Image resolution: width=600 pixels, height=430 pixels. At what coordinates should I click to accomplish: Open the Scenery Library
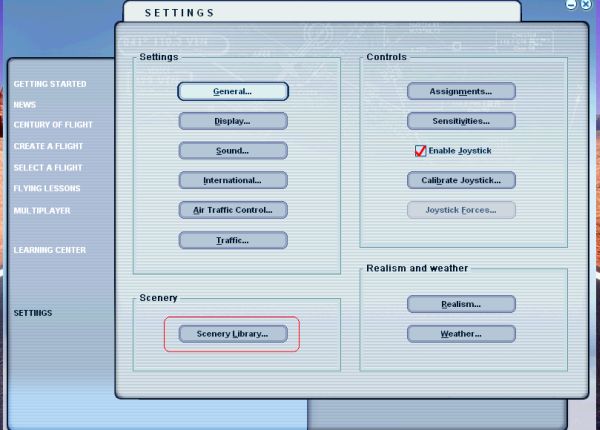coord(233,333)
